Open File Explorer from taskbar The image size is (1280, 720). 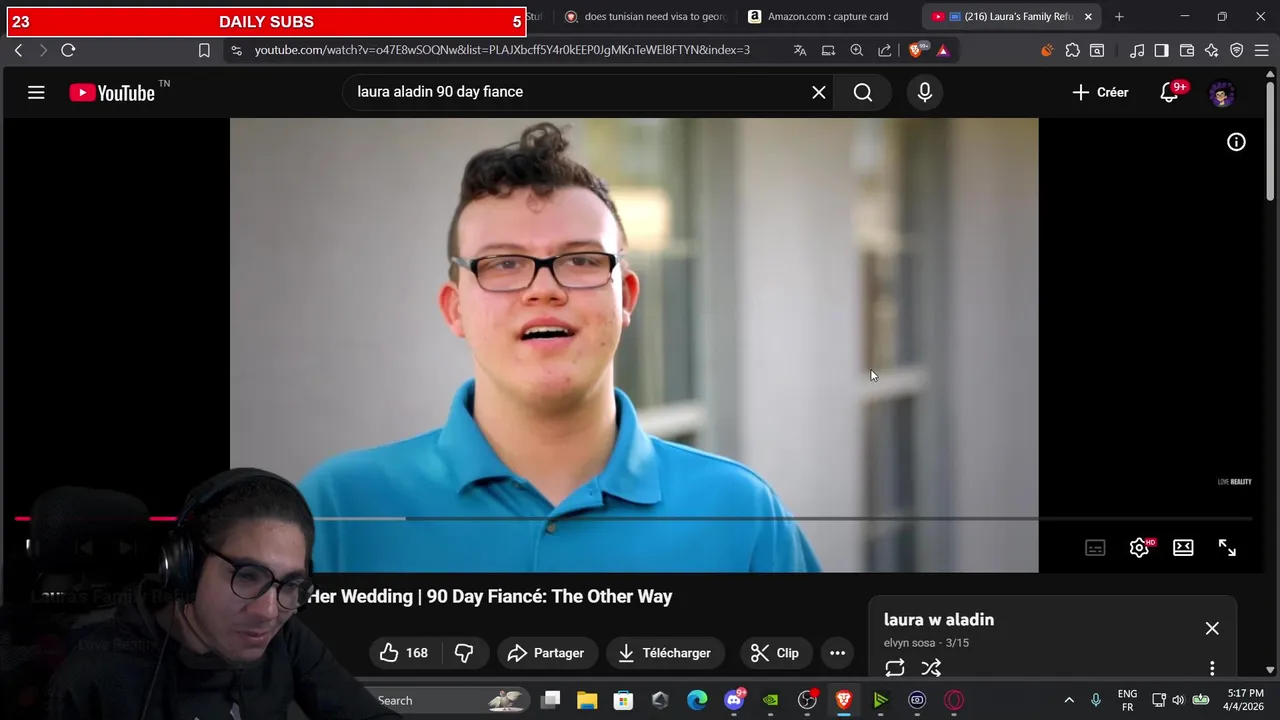[587, 700]
